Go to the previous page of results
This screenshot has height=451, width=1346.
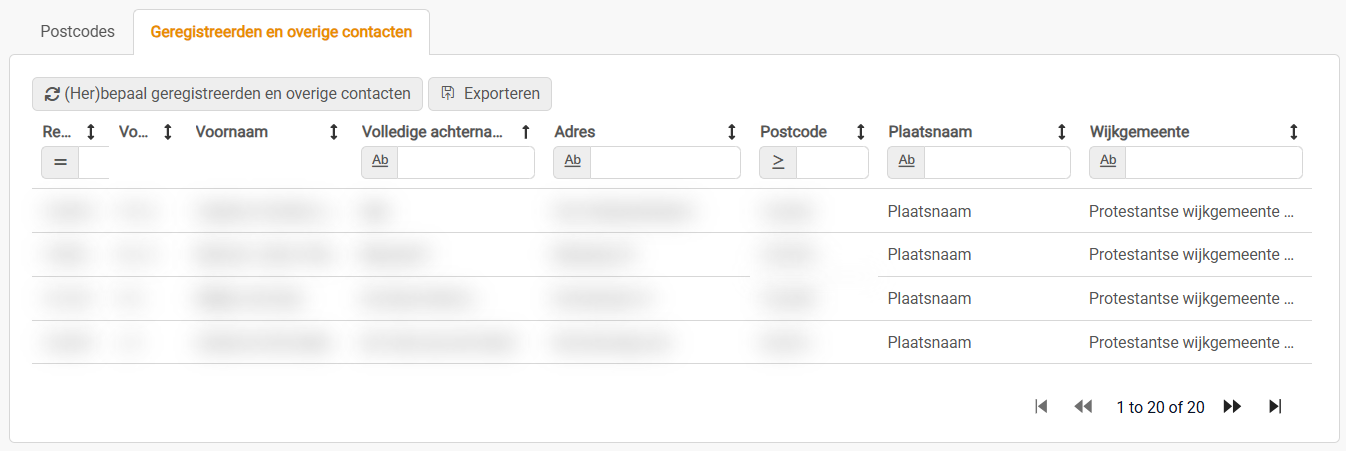click(1082, 406)
